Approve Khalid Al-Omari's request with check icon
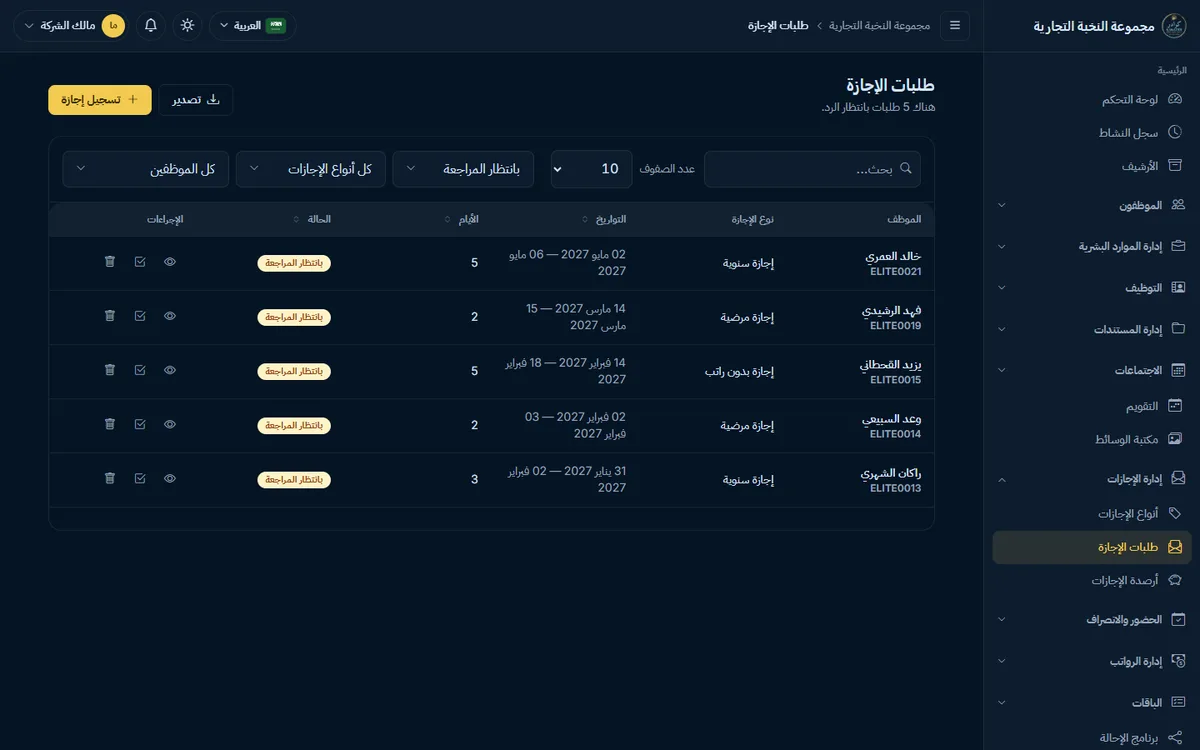The width and height of the screenshot is (1200, 750). (x=140, y=261)
